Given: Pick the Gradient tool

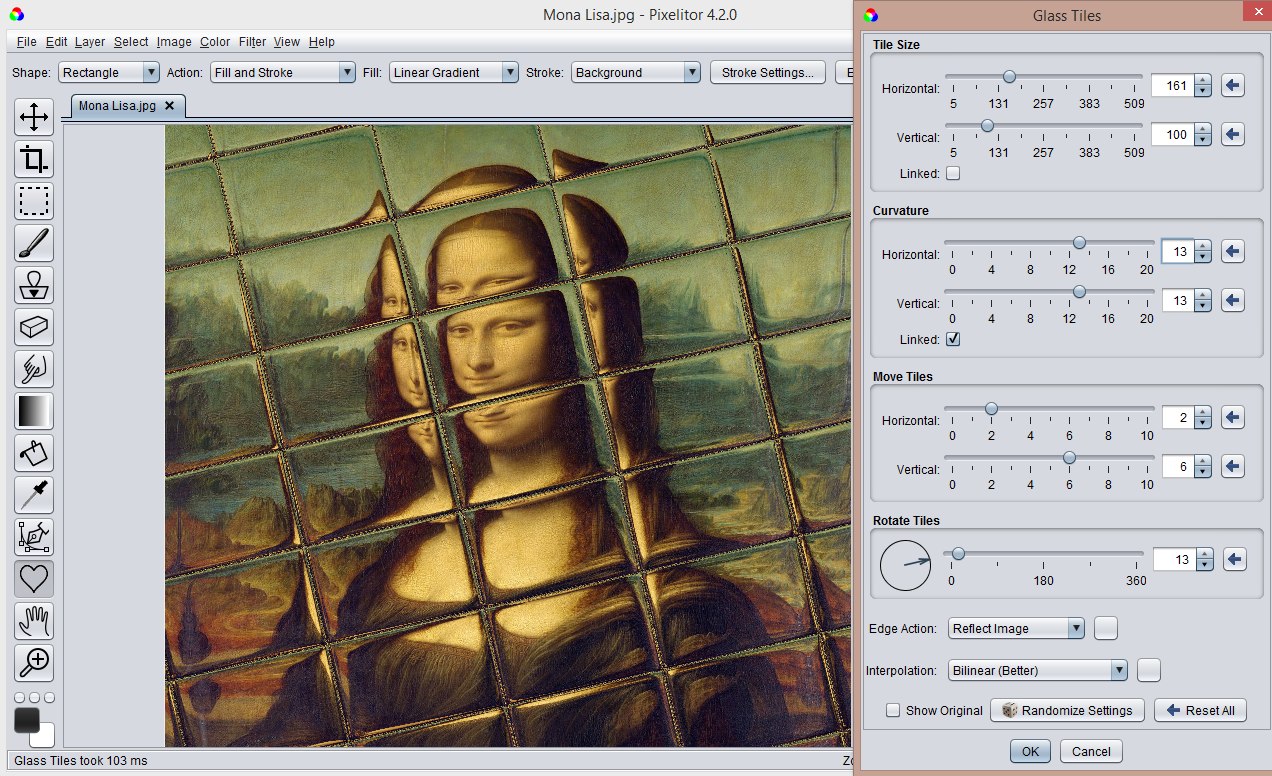Looking at the screenshot, I should [x=33, y=411].
